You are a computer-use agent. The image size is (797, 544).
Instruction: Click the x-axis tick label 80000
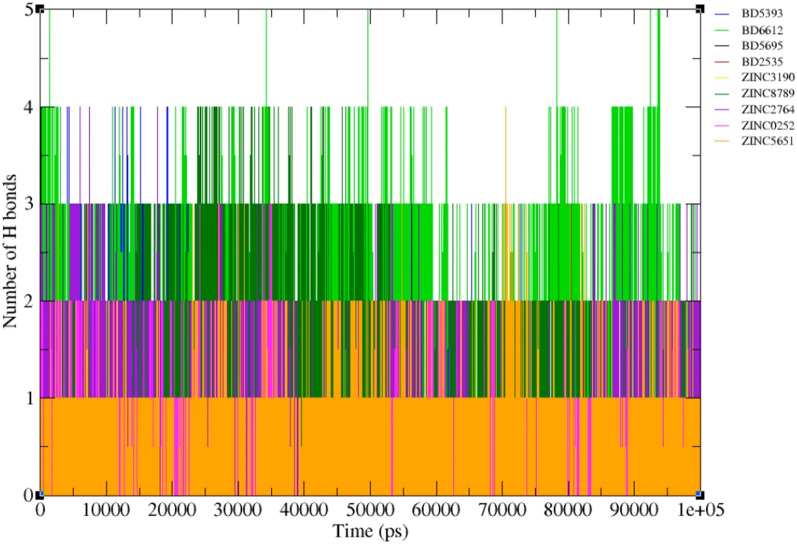[569, 509]
